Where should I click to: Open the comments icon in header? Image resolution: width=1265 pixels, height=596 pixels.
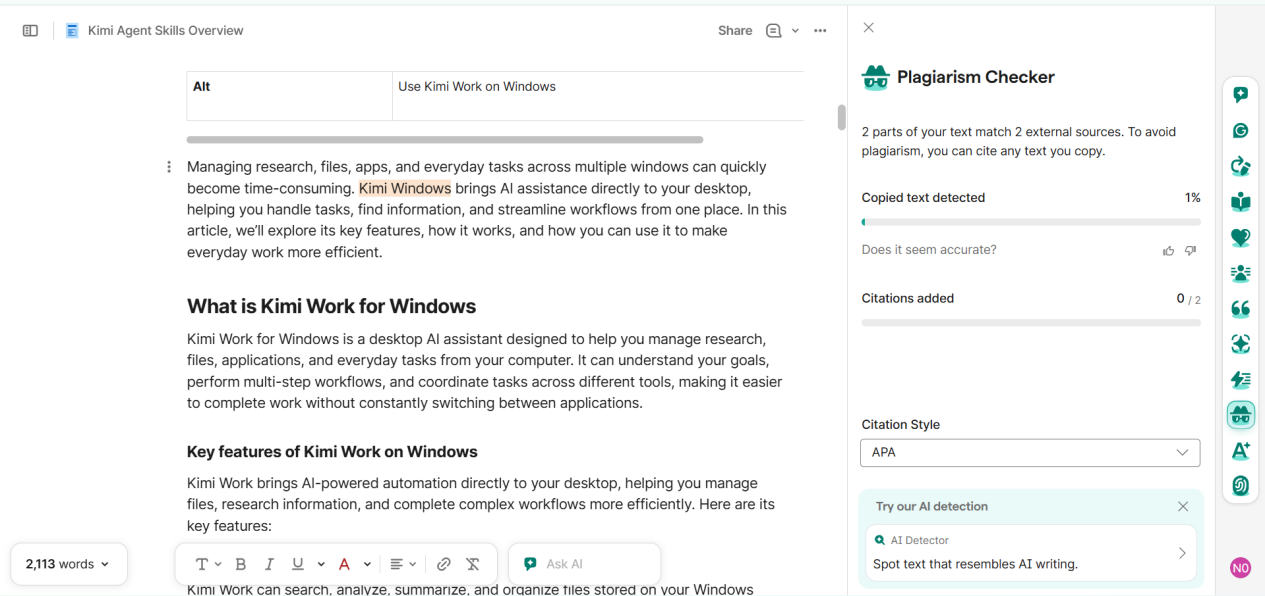(773, 31)
